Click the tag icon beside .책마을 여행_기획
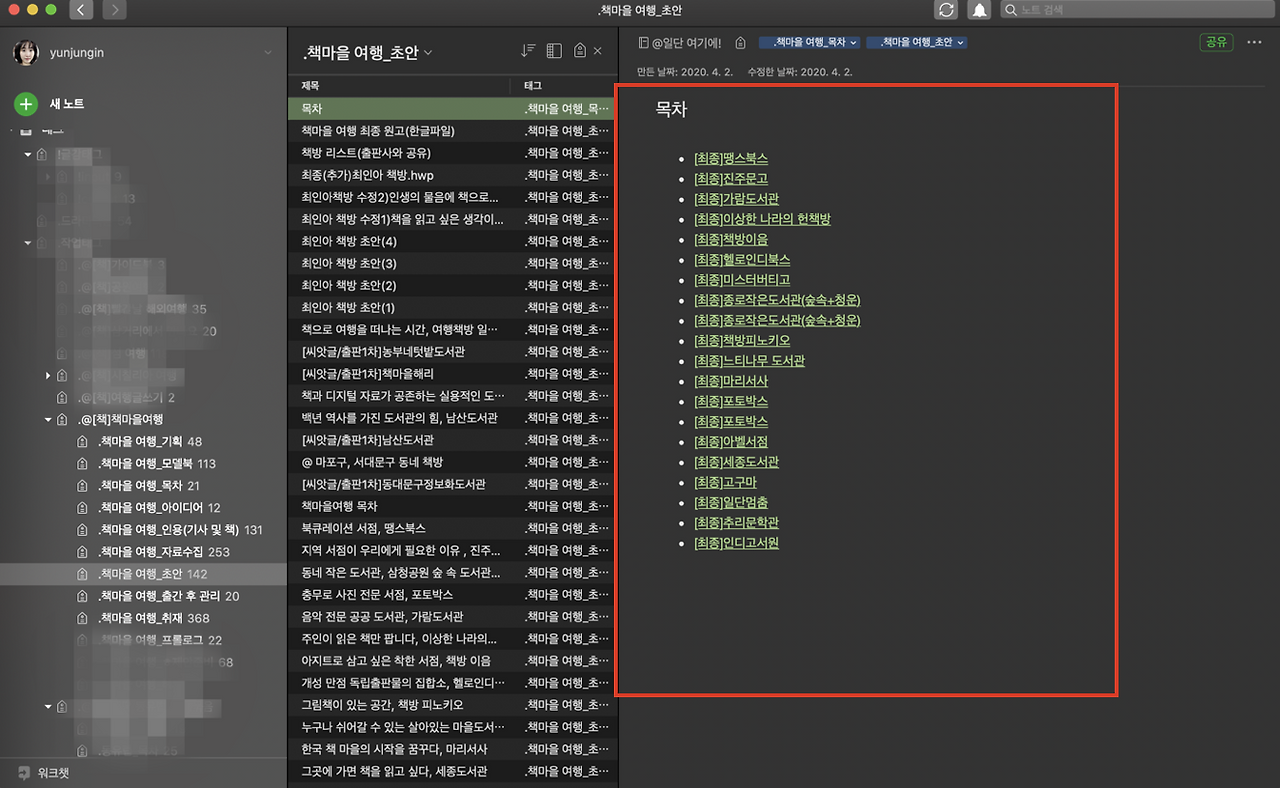Screen dimensions: 1280x788 pyautogui.click(x=83, y=441)
